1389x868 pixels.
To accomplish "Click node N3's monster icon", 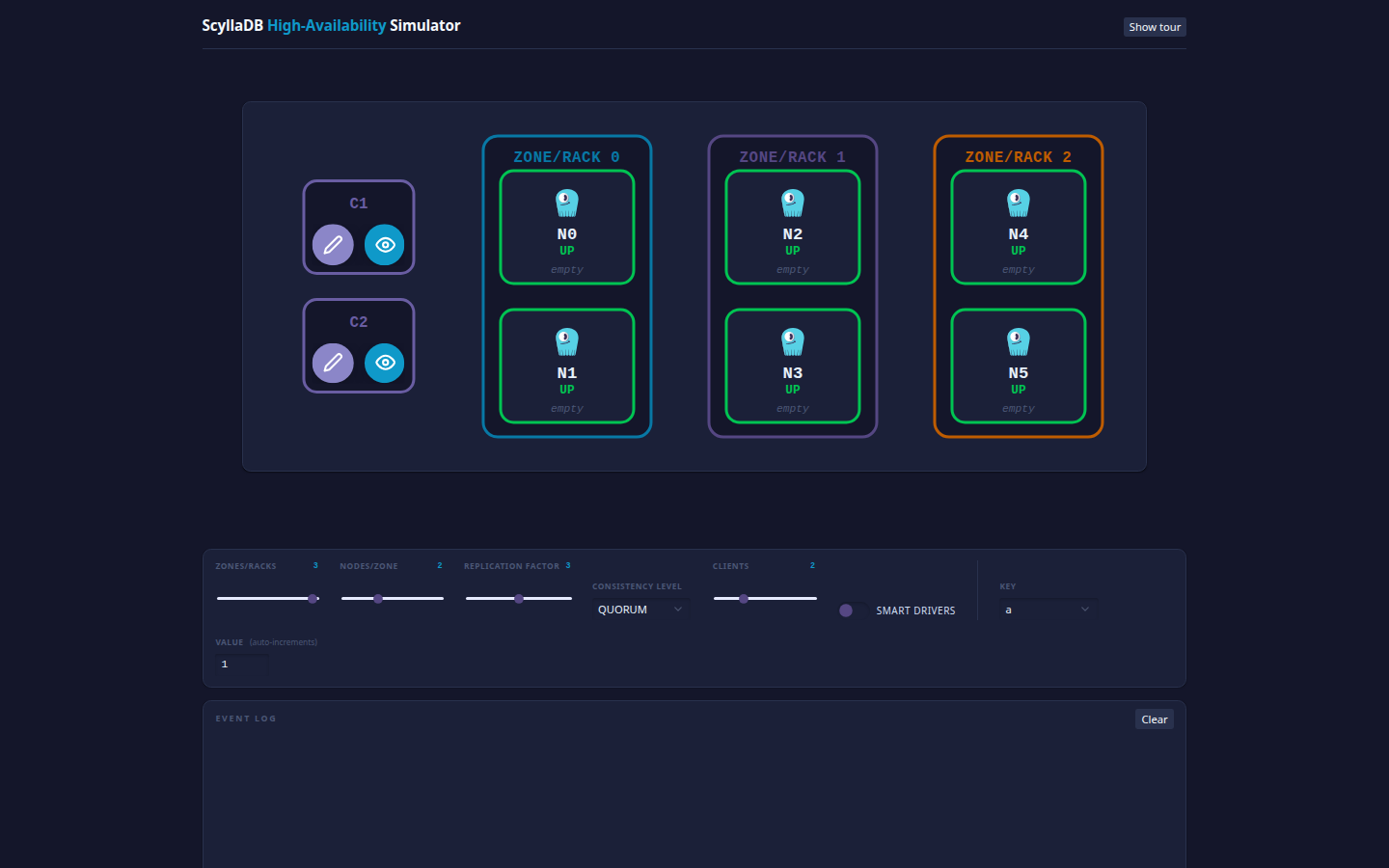I will (793, 341).
